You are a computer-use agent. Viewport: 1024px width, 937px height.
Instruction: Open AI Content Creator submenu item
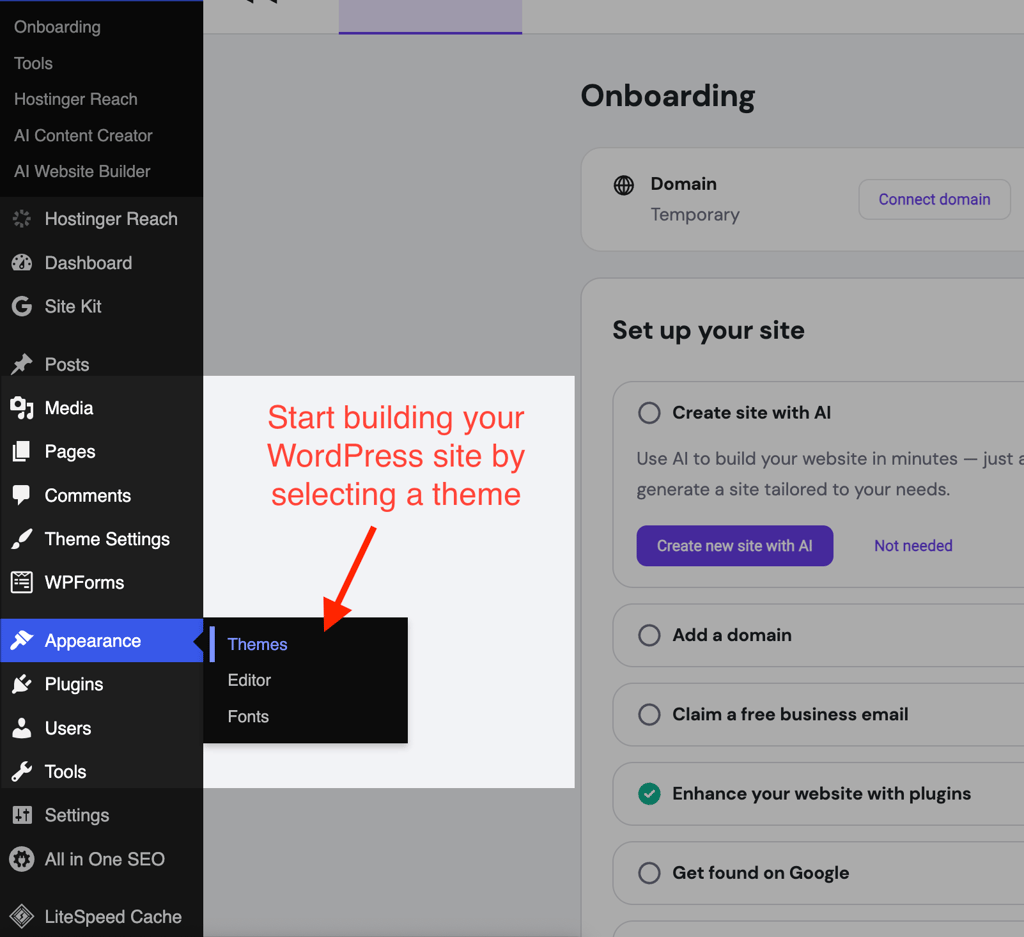(x=83, y=135)
